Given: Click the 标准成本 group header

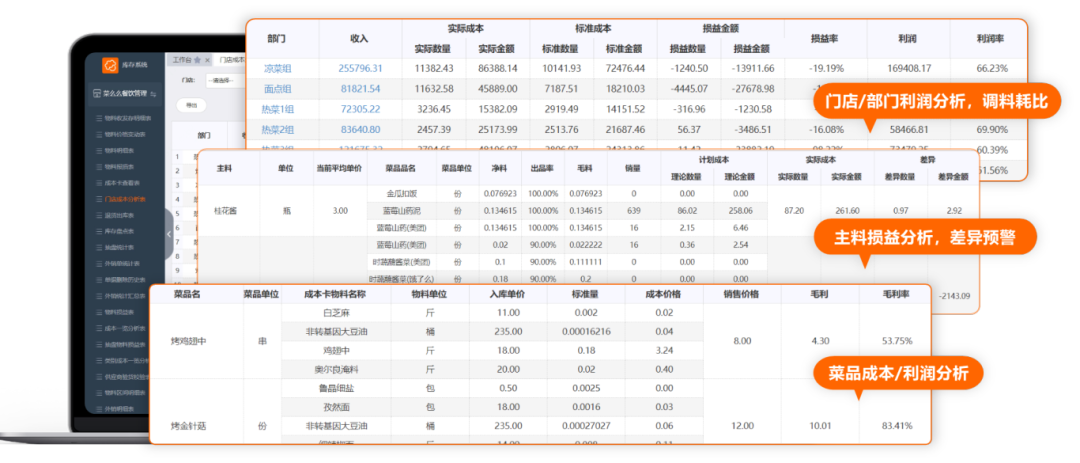Looking at the screenshot, I should [593, 29].
